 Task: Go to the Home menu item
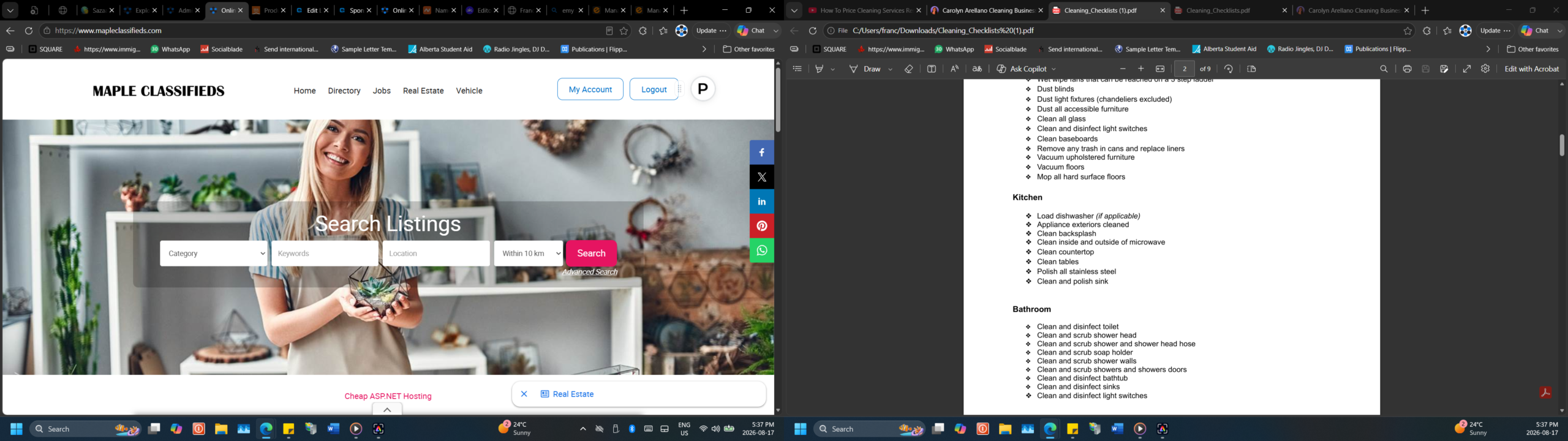point(304,91)
